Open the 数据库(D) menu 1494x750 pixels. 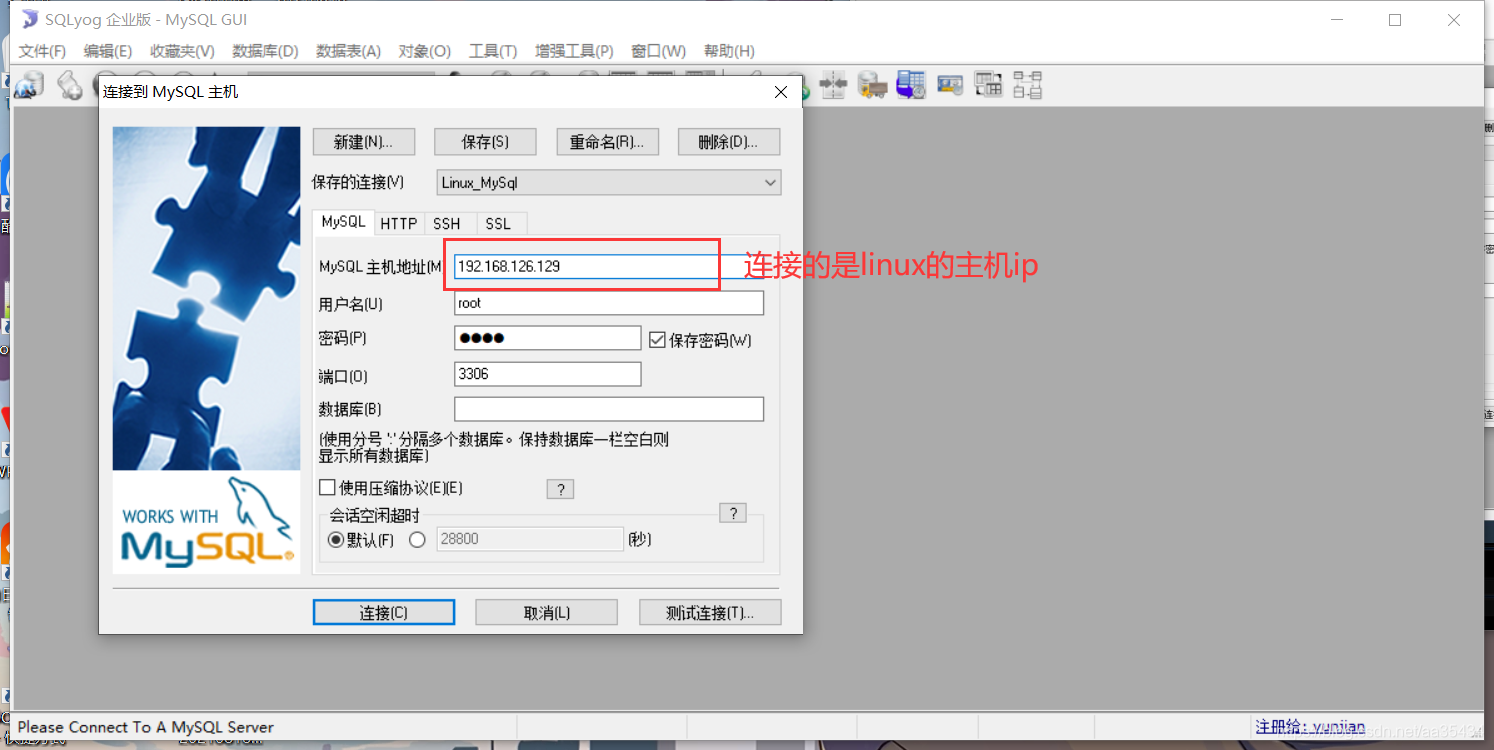point(265,51)
